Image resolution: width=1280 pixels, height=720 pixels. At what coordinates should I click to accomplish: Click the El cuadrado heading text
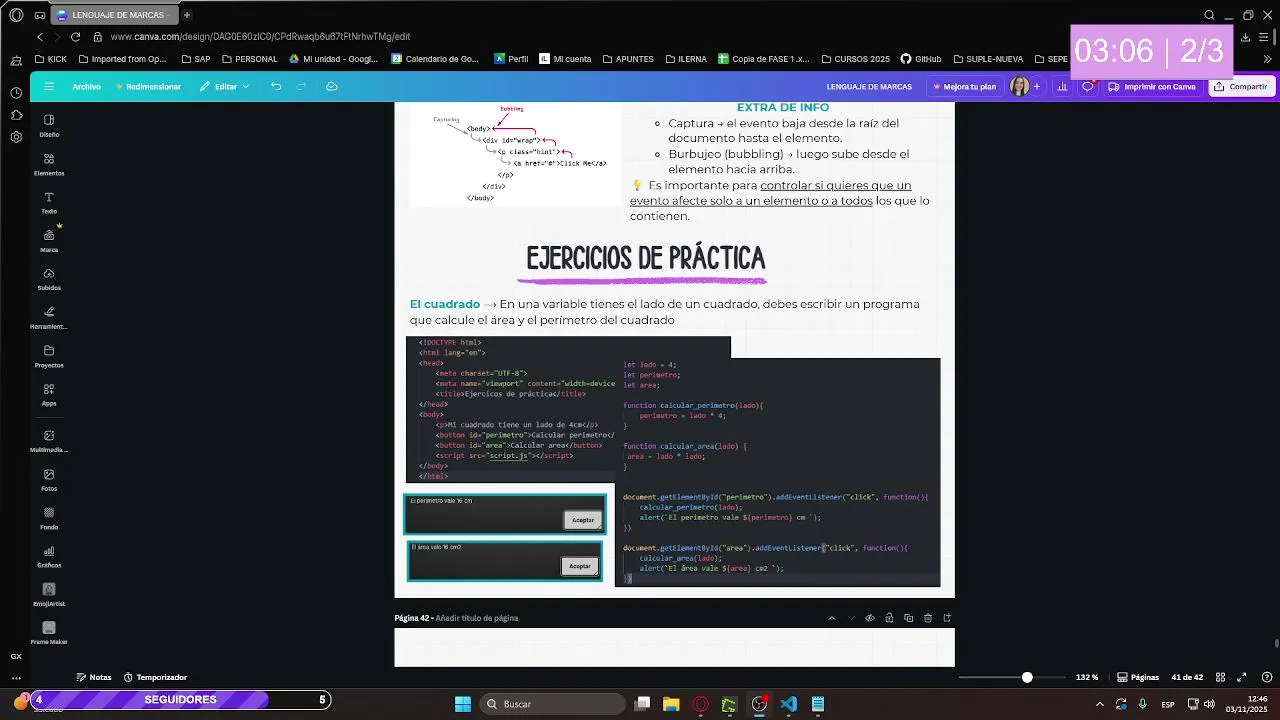pyautogui.click(x=445, y=304)
